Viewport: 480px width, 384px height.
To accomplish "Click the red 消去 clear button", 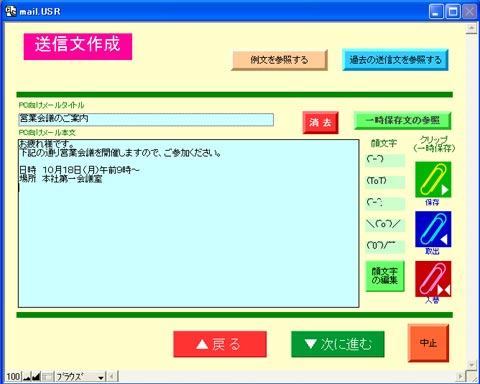I will 320,123.
